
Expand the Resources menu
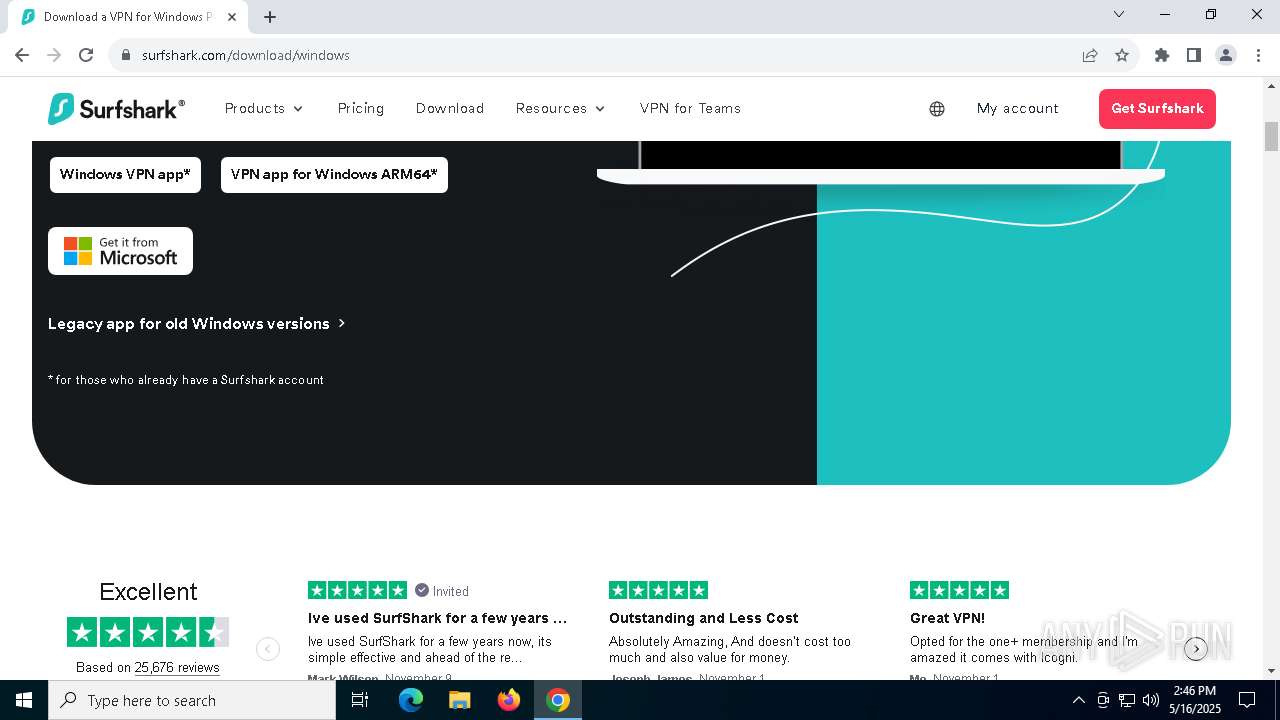click(561, 108)
